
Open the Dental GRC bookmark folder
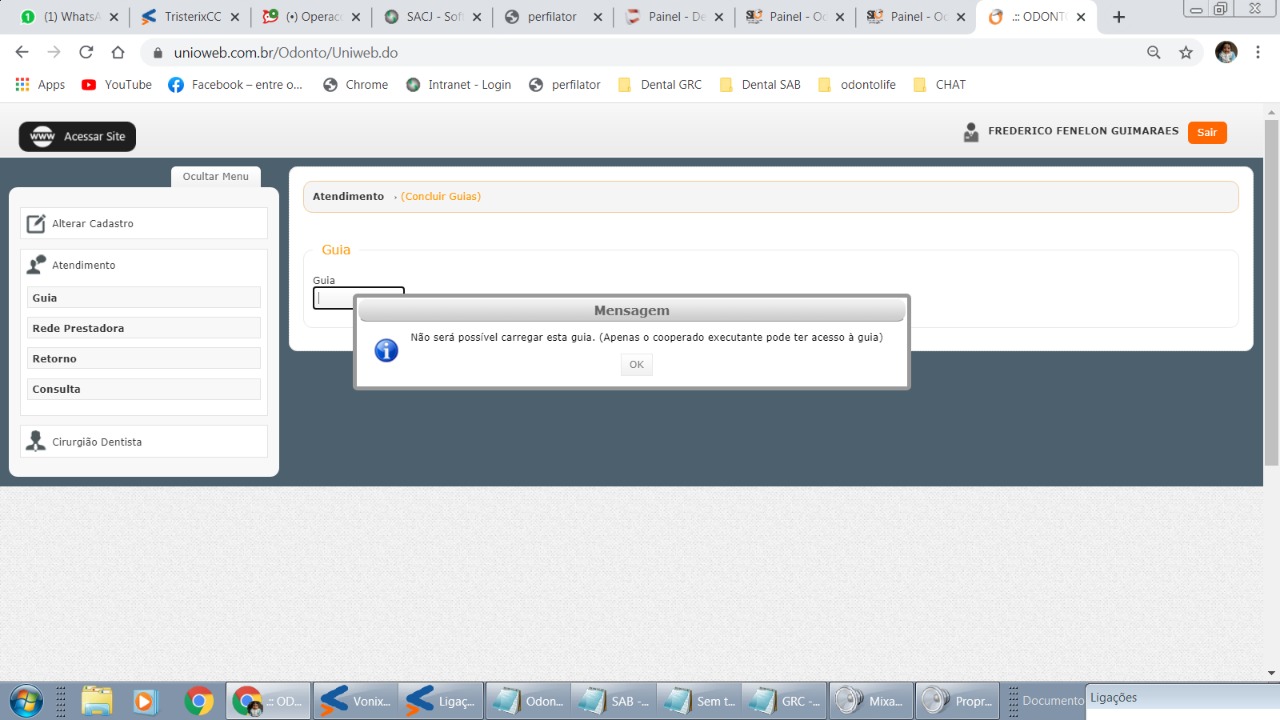coord(660,85)
